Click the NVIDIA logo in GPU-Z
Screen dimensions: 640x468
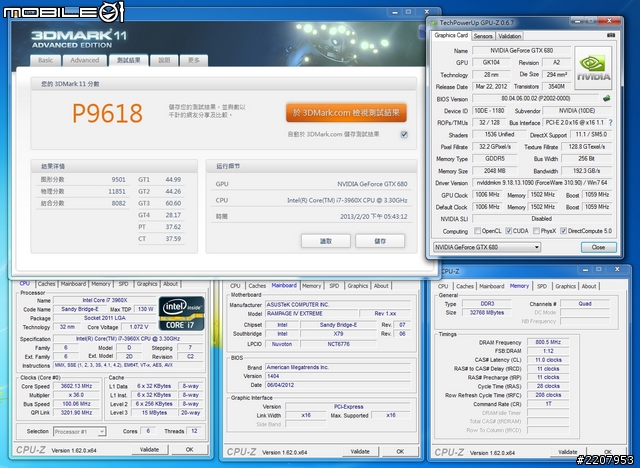pos(593,68)
